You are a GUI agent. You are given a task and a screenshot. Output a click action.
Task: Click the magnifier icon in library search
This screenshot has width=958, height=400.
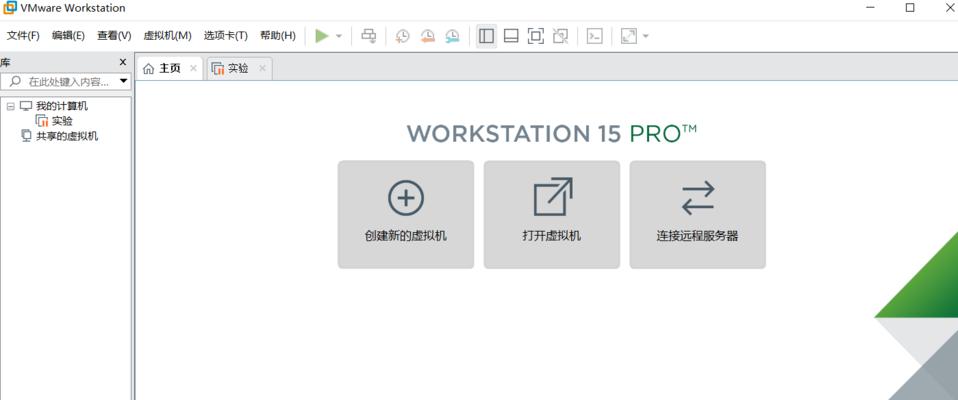pyautogui.click(x=15, y=81)
